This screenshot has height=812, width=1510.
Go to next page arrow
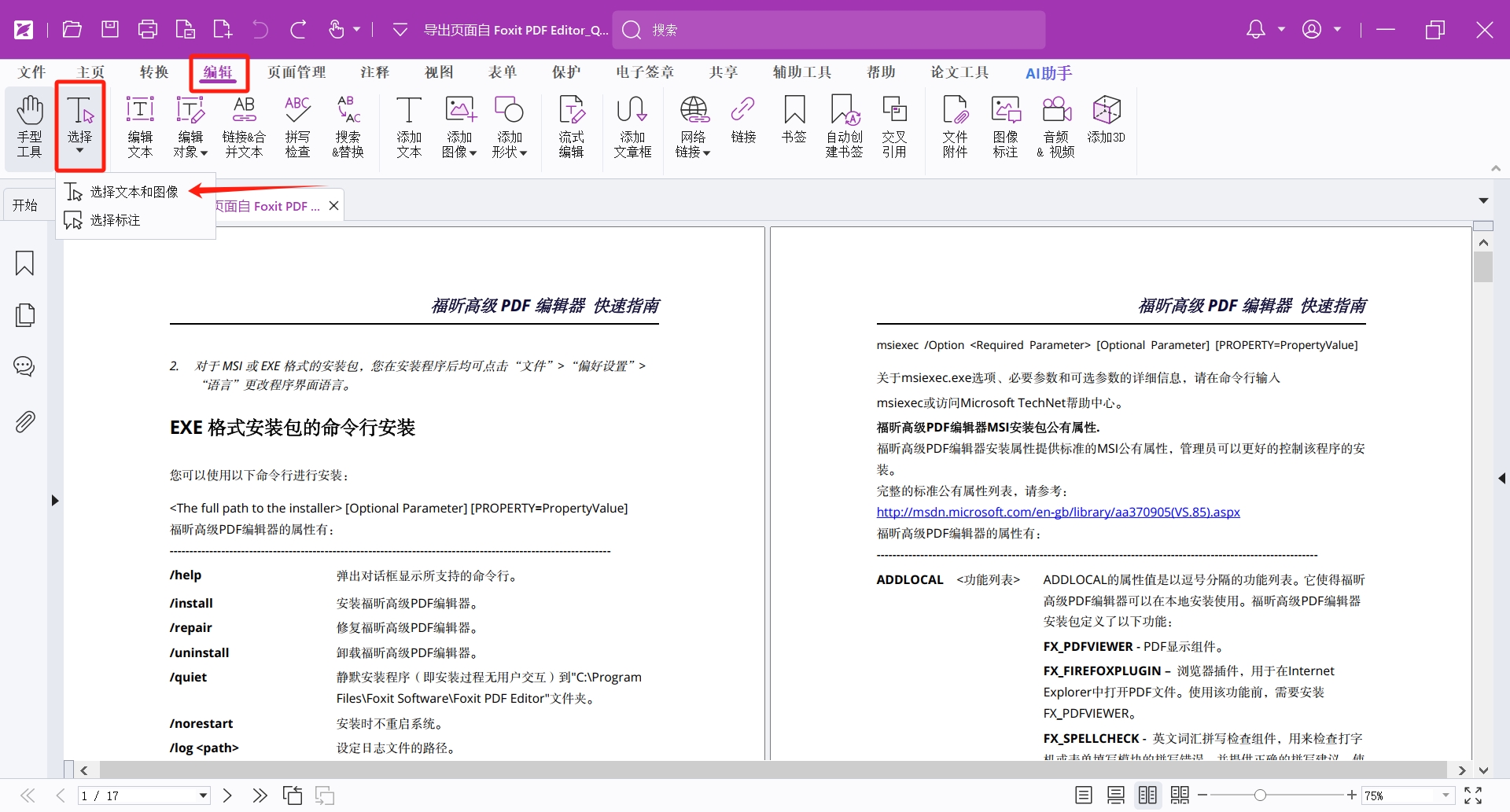[227, 795]
